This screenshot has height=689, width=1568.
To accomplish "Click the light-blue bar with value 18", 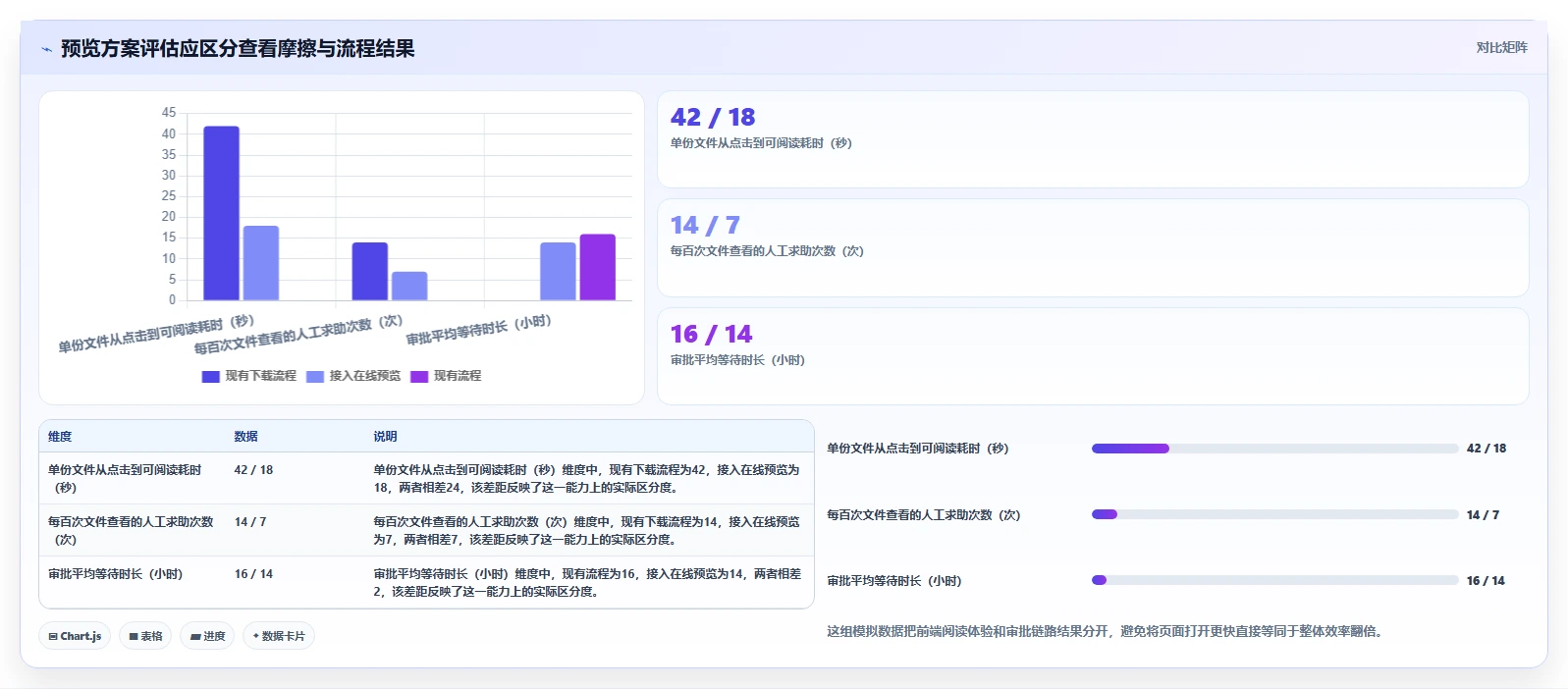I will (x=261, y=263).
